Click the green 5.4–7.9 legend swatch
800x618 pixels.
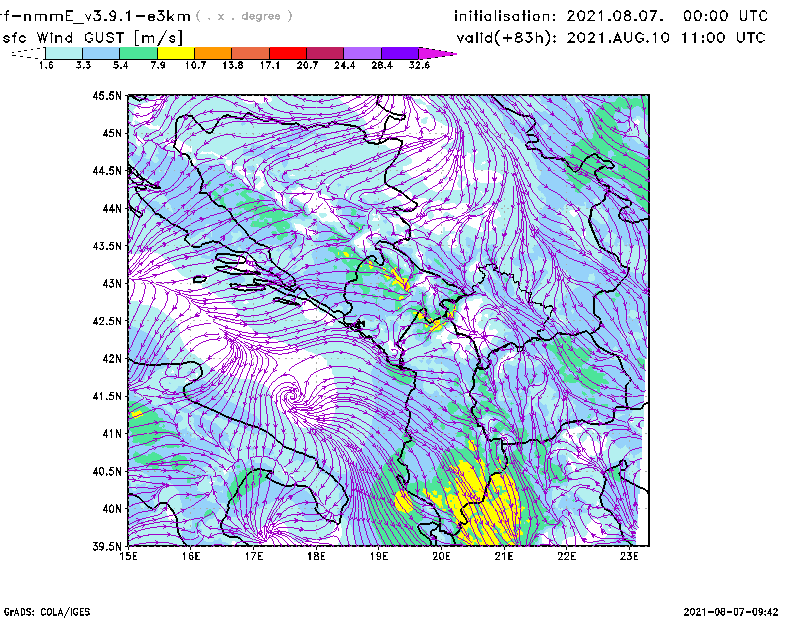click(138, 53)
